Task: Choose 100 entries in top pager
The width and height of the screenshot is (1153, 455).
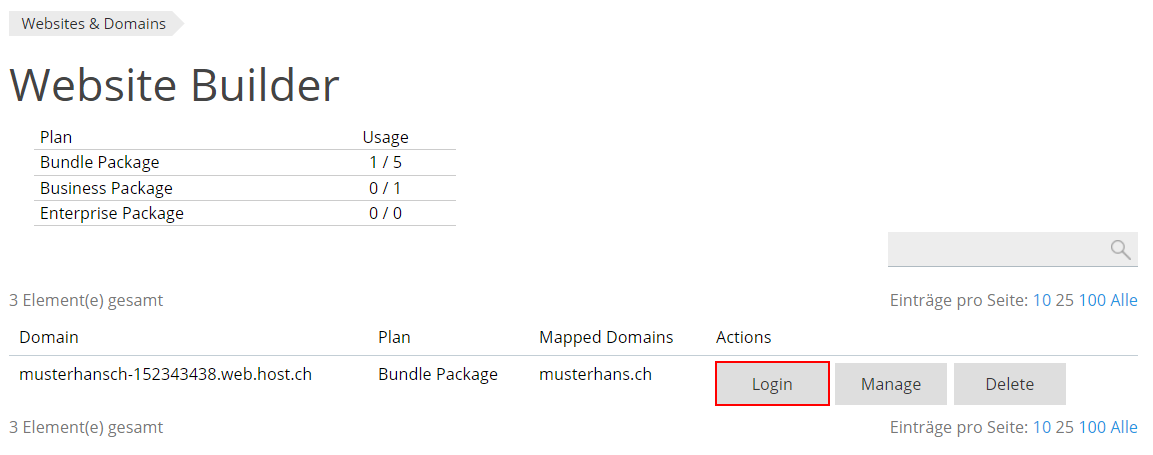Action: 1092,300
